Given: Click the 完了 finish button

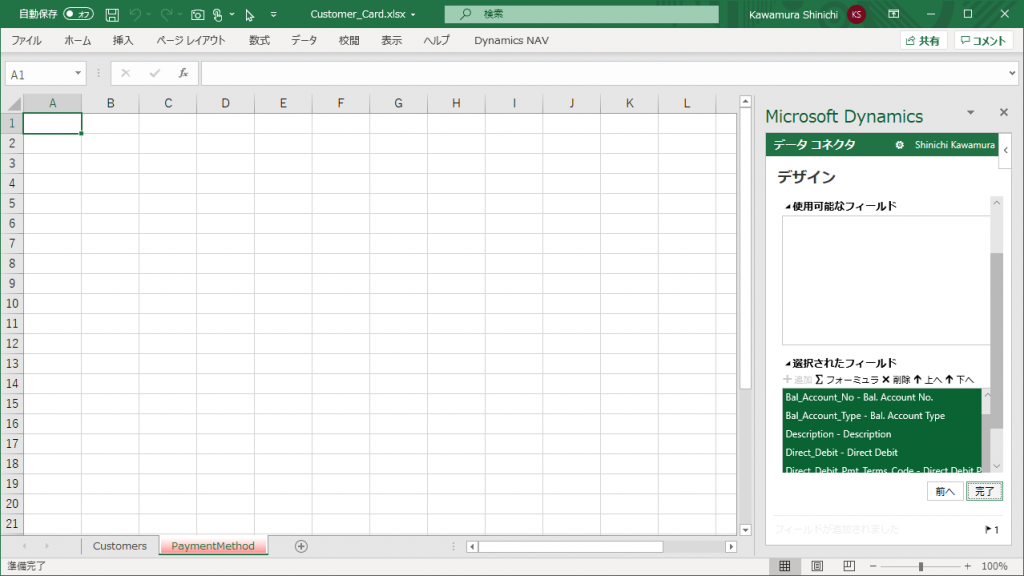Looking at the screenshot, I should [x=984, y=491].
